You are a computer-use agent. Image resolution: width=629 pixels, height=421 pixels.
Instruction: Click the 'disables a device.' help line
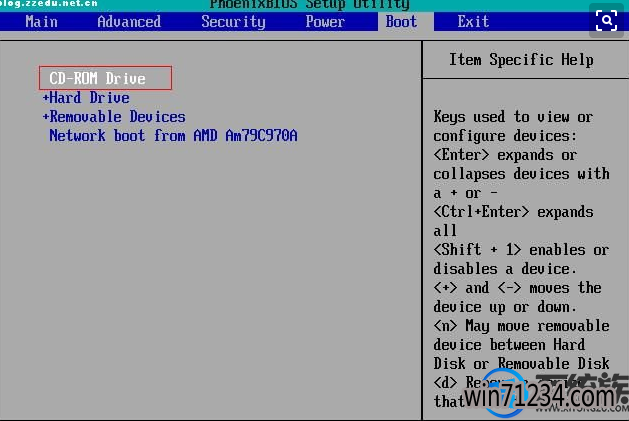coord(505,268)
